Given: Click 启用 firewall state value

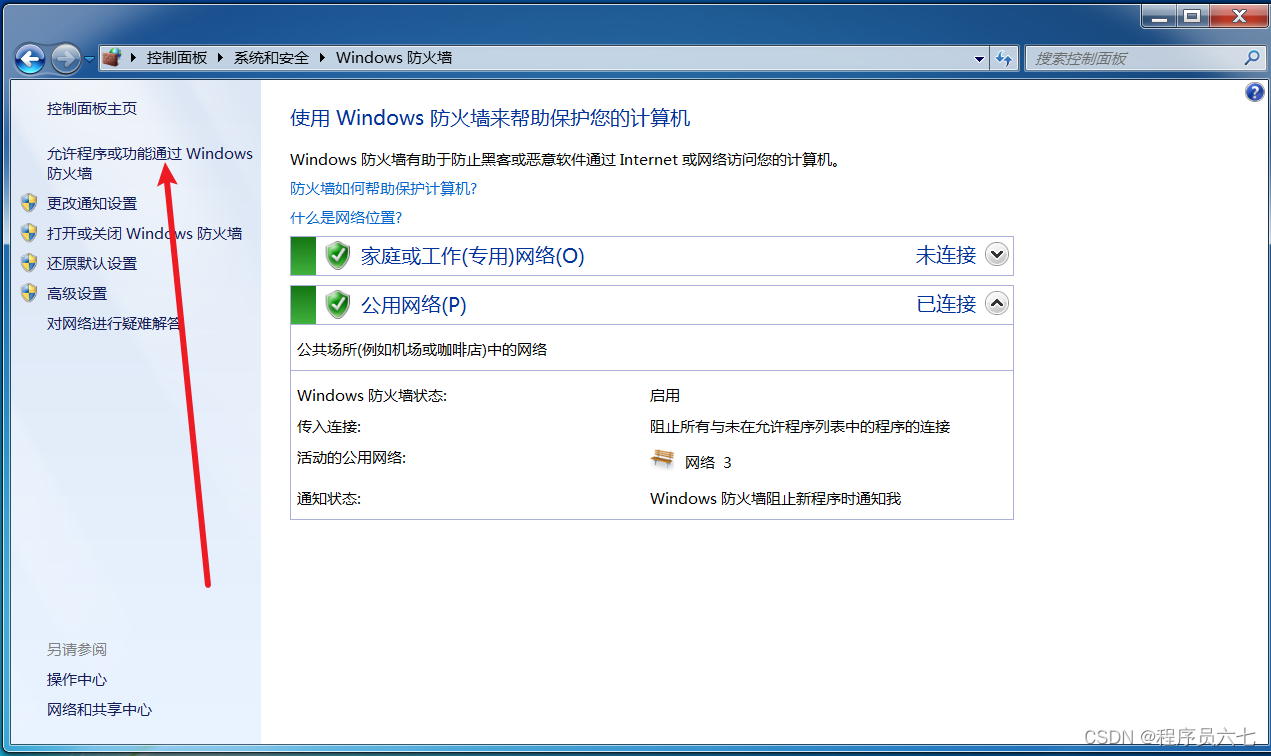Looking at the screenshot, I should coord(665,396).
